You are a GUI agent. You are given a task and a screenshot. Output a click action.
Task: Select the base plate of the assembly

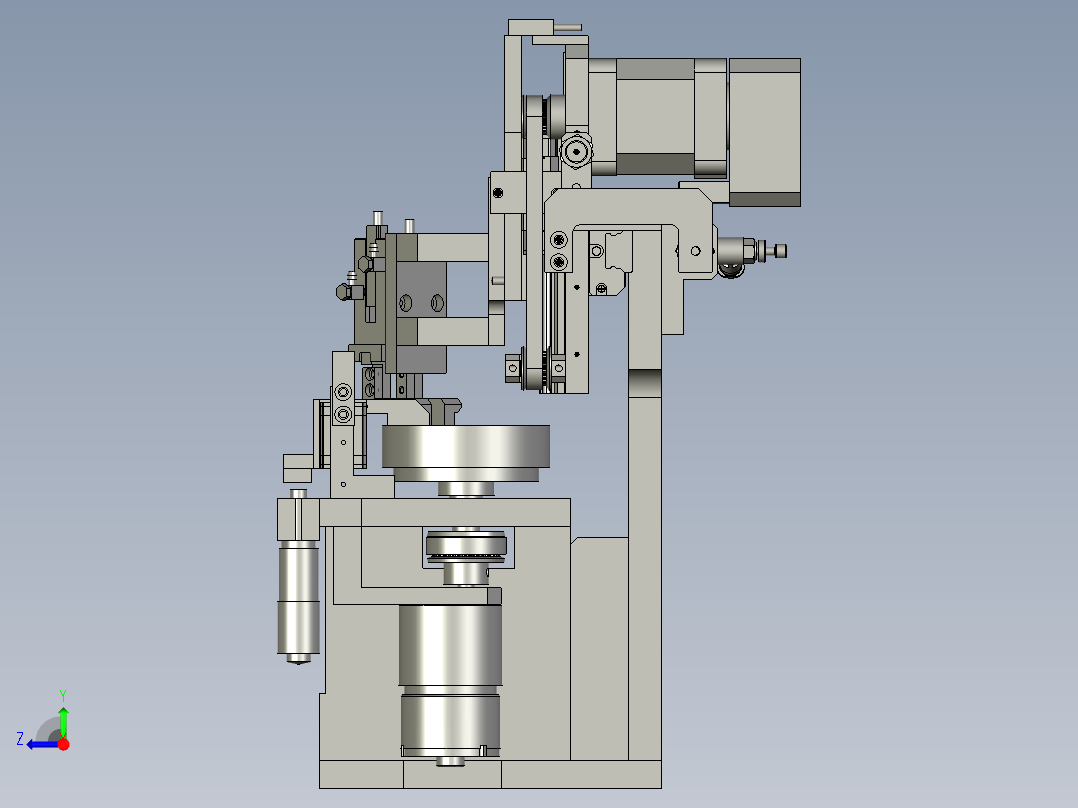click(x=490, y=774)
